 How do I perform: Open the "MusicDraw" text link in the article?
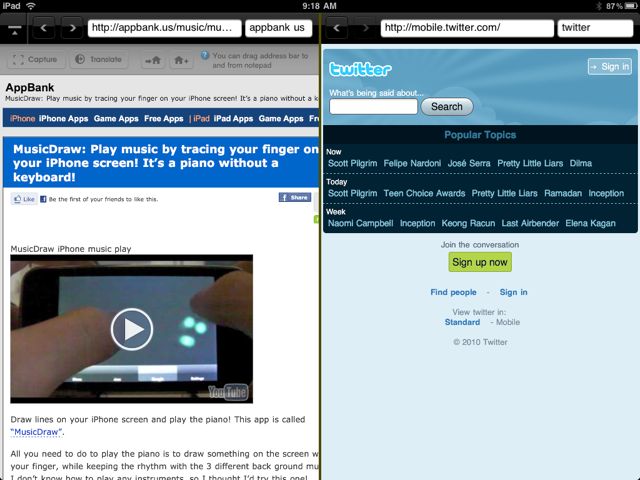[37, 432]
